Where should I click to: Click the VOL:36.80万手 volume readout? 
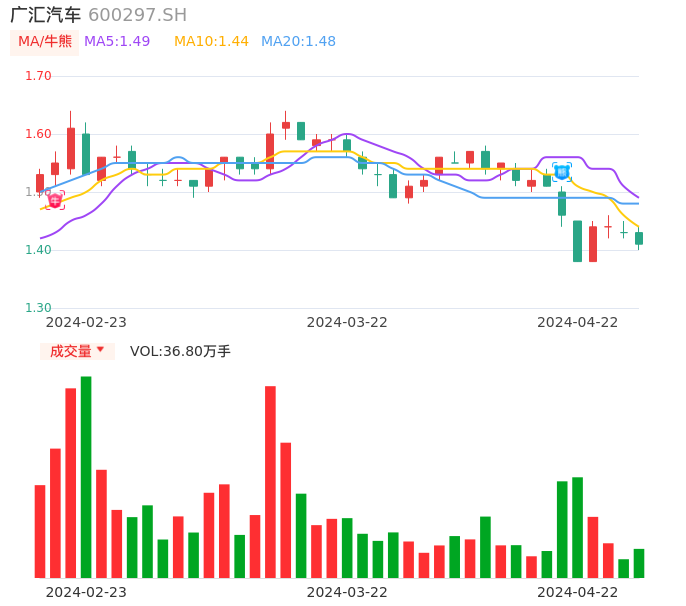click(x=180, y=351)
